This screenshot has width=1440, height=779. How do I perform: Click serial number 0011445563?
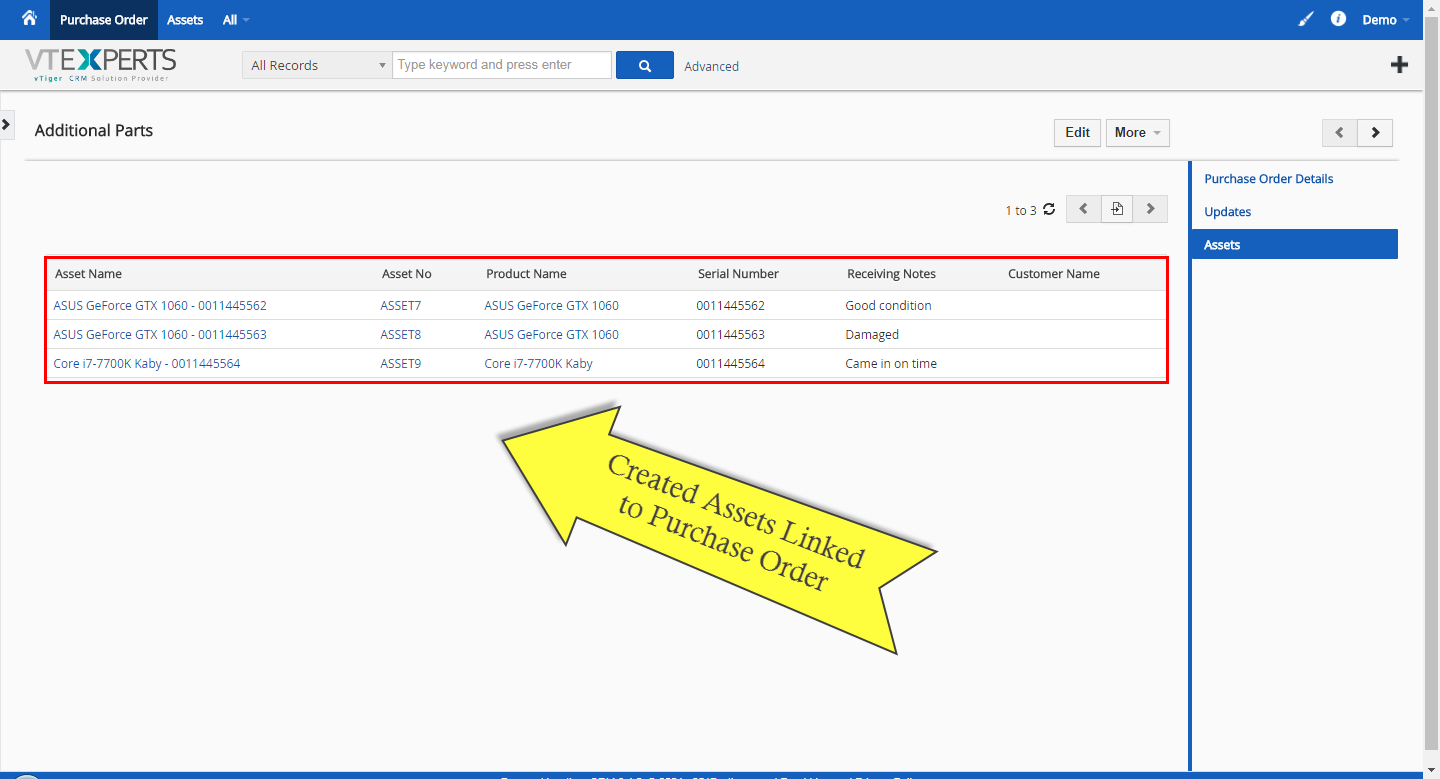731,335
